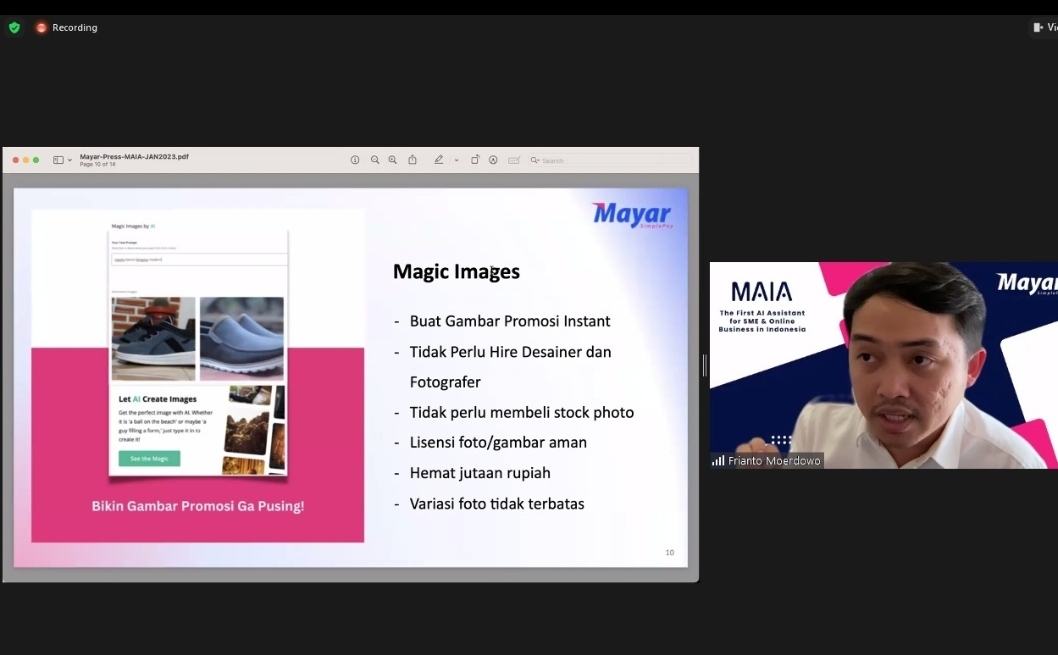
Task: Open the Share options icon
Action: pyautogui.click(x=412, y=160)
